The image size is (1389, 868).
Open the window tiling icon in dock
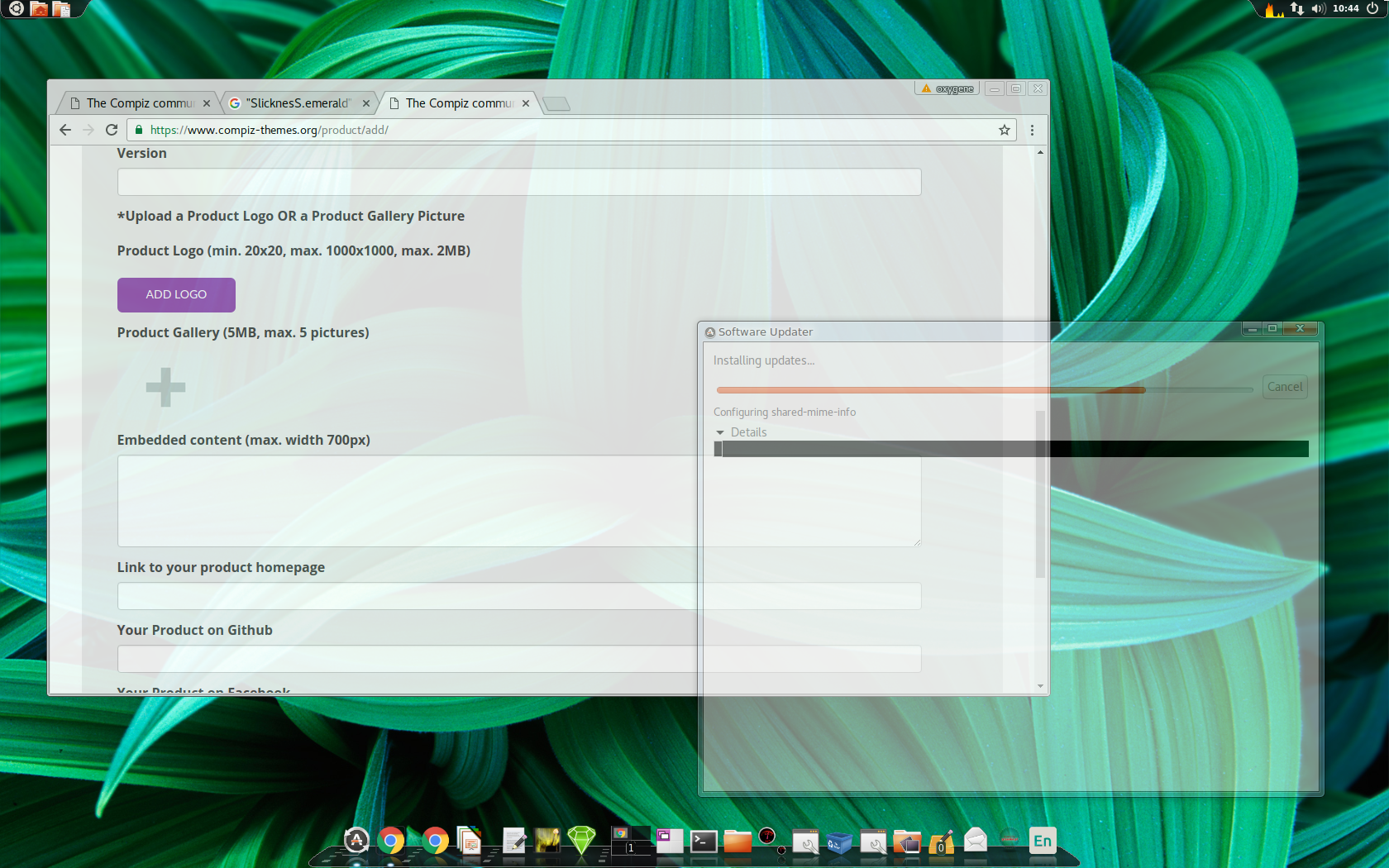pyautogui.click(x=669, y=841)
